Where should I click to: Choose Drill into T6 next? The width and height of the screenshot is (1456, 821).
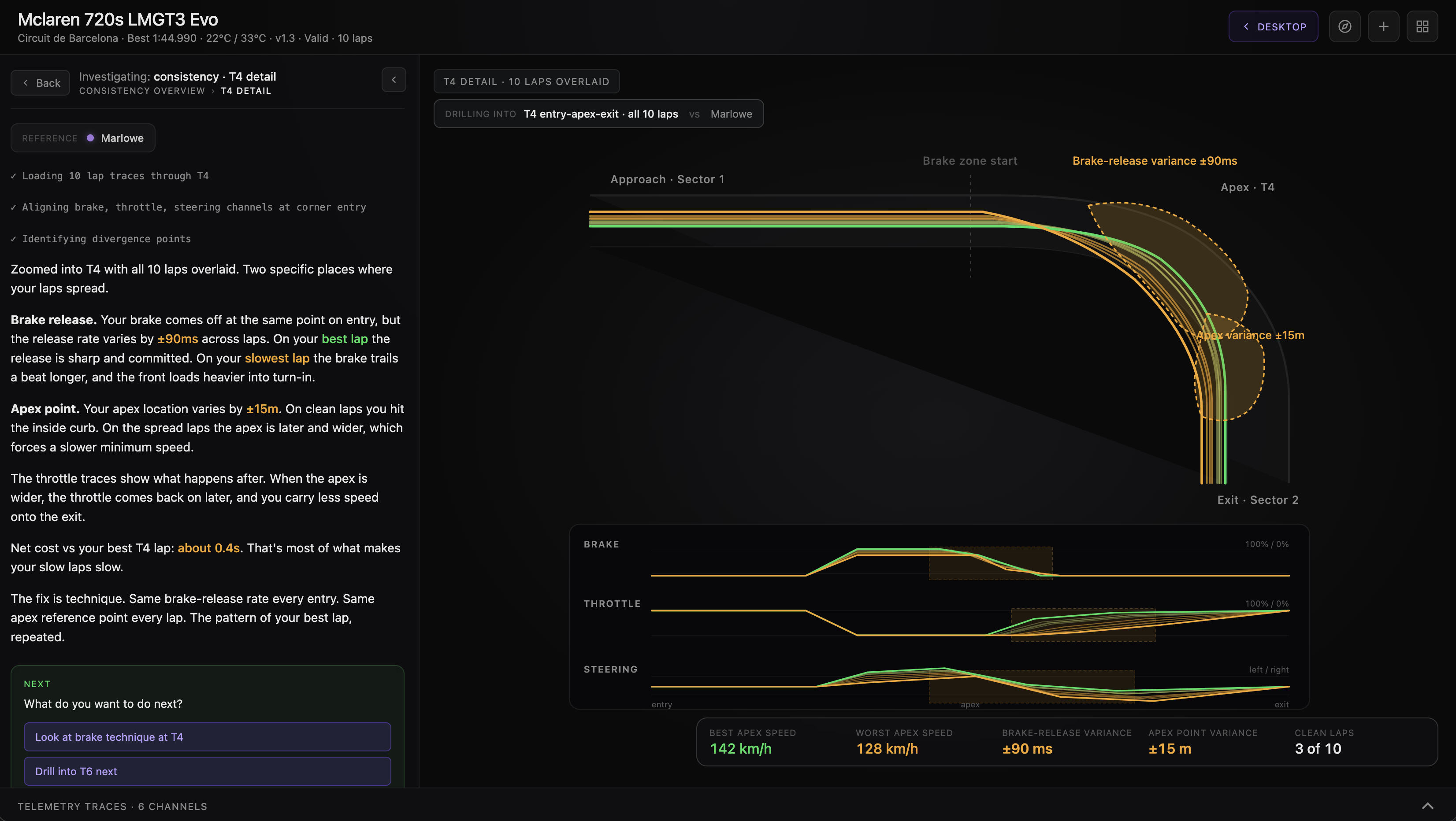[208, 771]
